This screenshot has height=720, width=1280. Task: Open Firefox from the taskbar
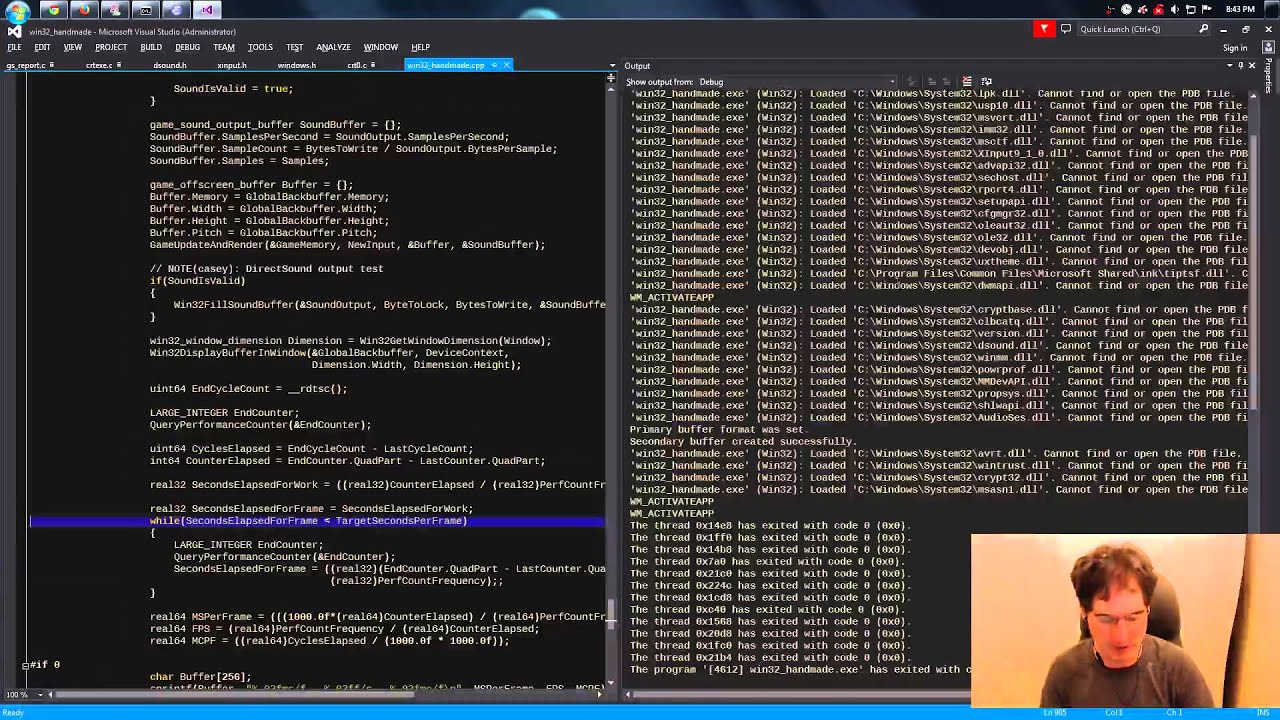pos(84,10)
